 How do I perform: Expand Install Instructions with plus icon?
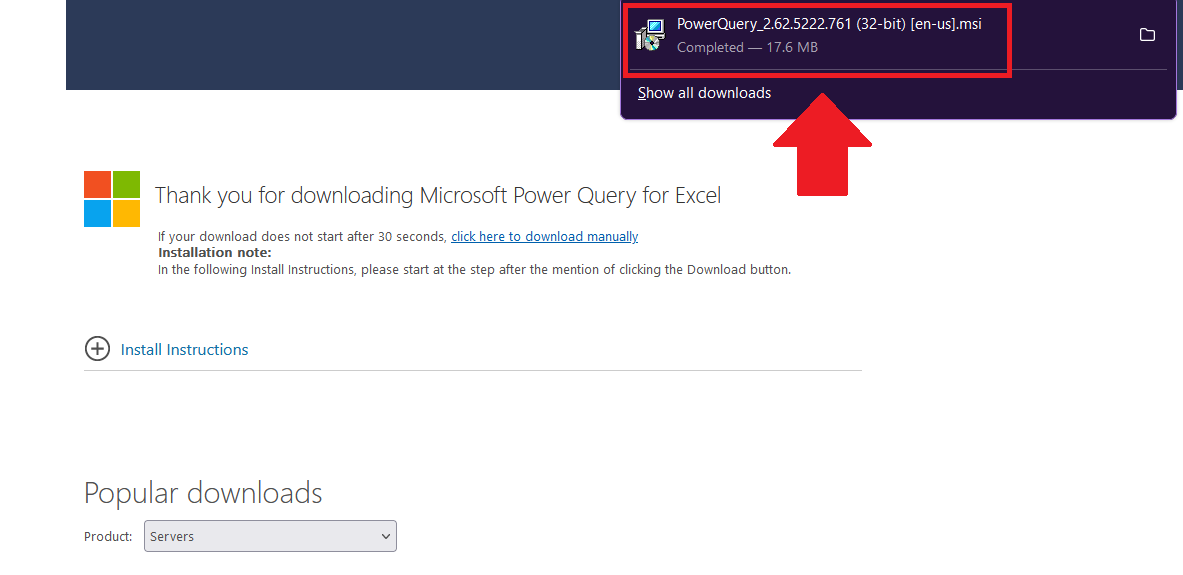pyautogui.click(x=97, y=349)
